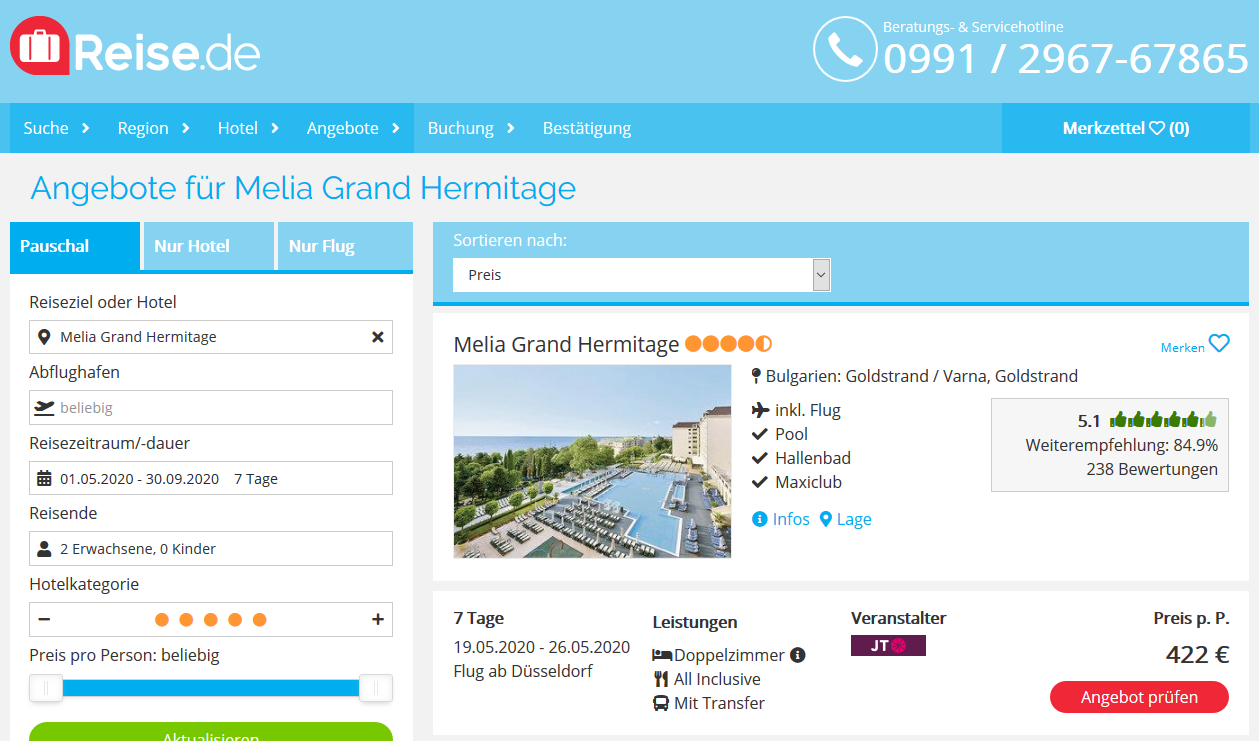Screen dimensions: 1259x741
Task: Click the Flug ab Düsseldorf text
Action: pyautogui.click(x=523, y=671)
